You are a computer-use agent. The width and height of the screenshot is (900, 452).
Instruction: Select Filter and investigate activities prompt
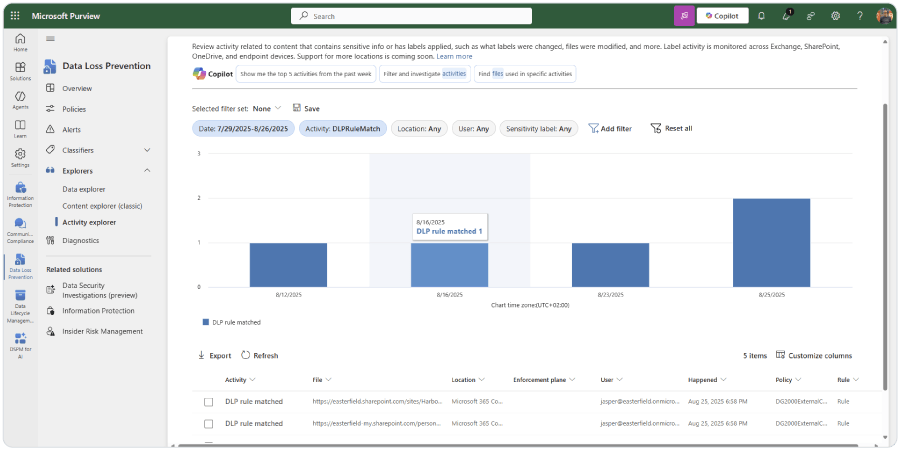[x=425, y=74]
